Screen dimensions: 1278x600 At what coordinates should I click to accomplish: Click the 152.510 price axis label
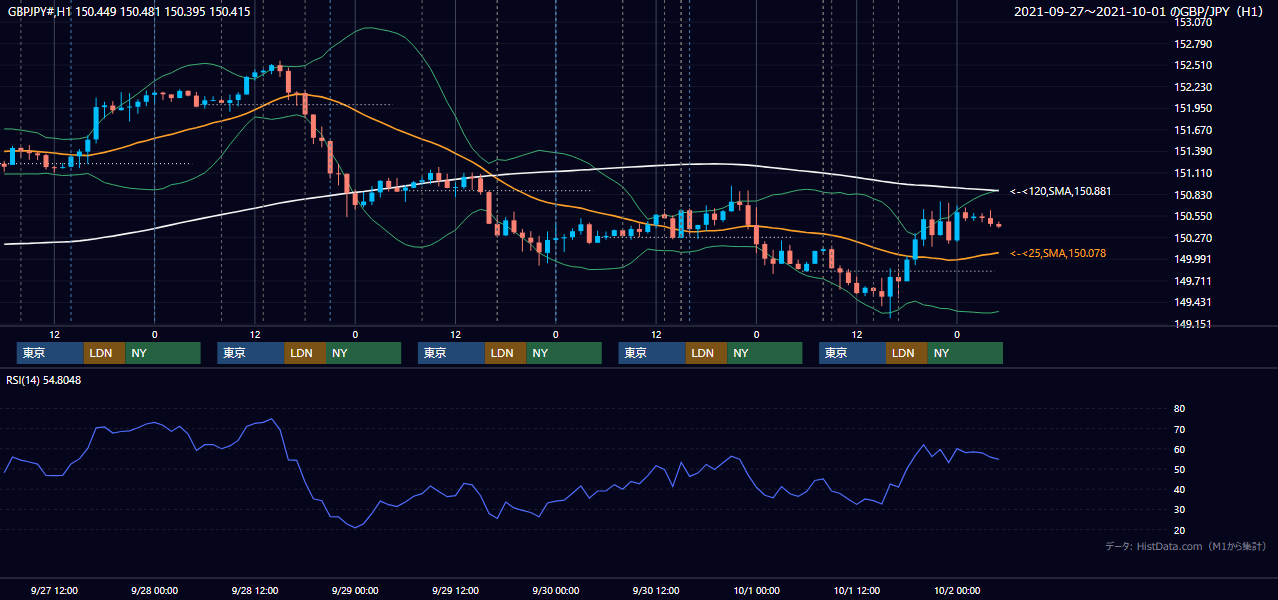(1193, 66)
